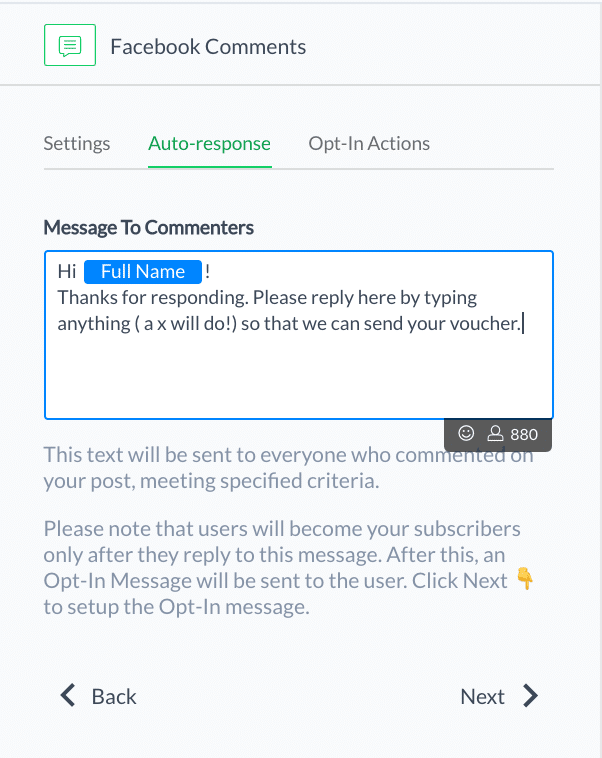The image size is (602, 758).
Task: Open the Opt-In Actions tab
Action: (x=369, y=144)
